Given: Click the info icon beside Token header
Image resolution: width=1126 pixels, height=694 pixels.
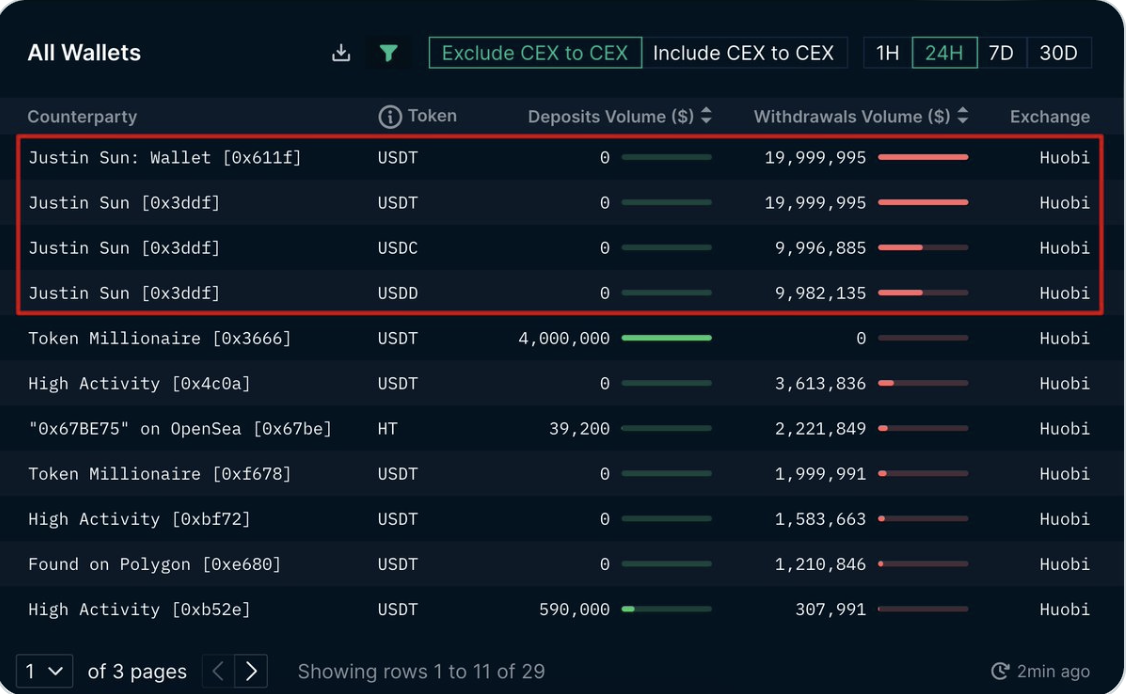Looking at the screenshot, I should pos(390,116).
